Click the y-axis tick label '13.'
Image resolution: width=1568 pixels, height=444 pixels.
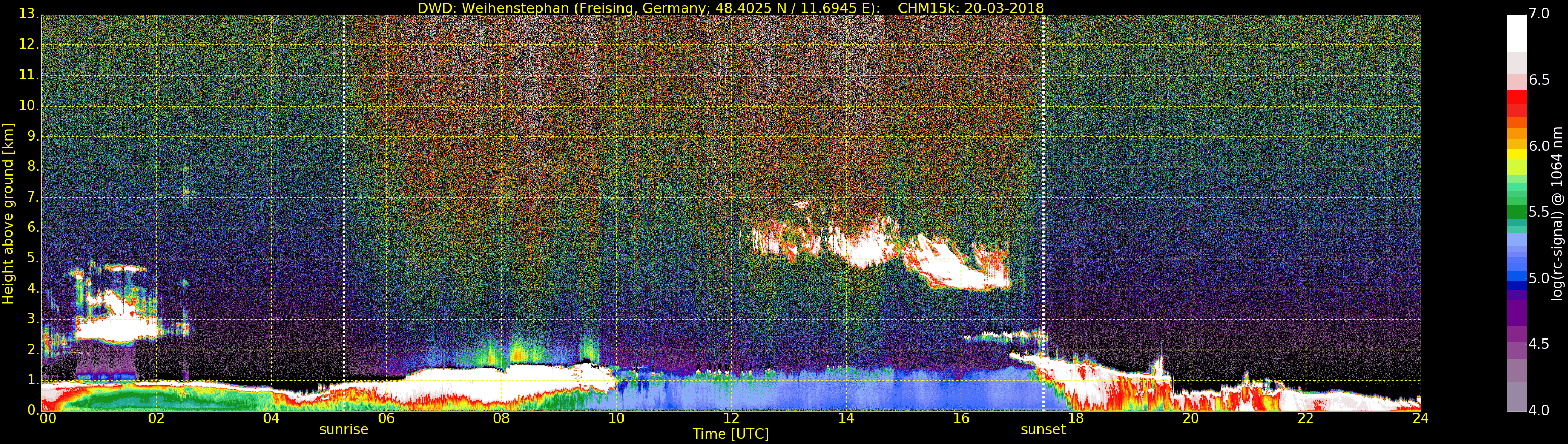pyautogui.click(x=28, y=14)
